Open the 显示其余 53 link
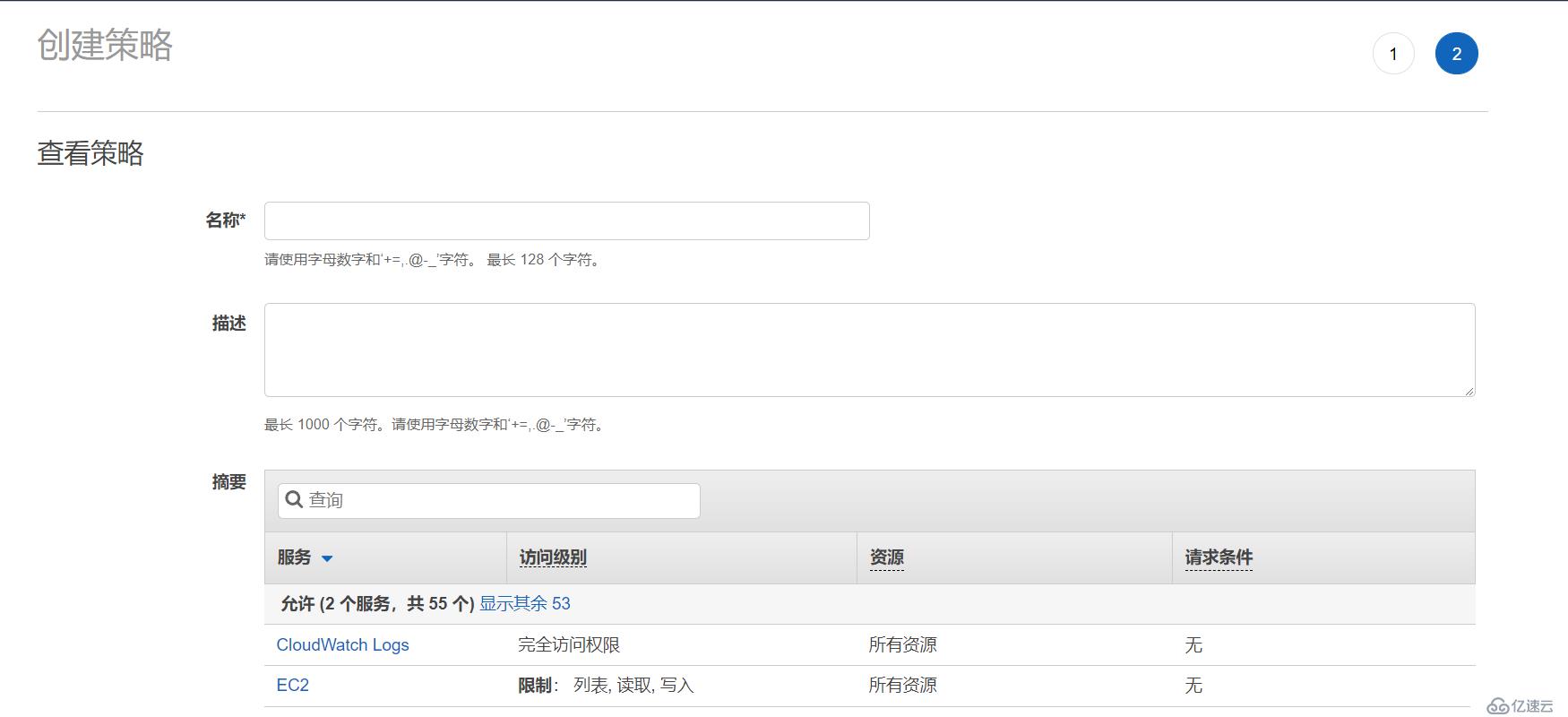 pyautogui.click(x=525, y=603)
